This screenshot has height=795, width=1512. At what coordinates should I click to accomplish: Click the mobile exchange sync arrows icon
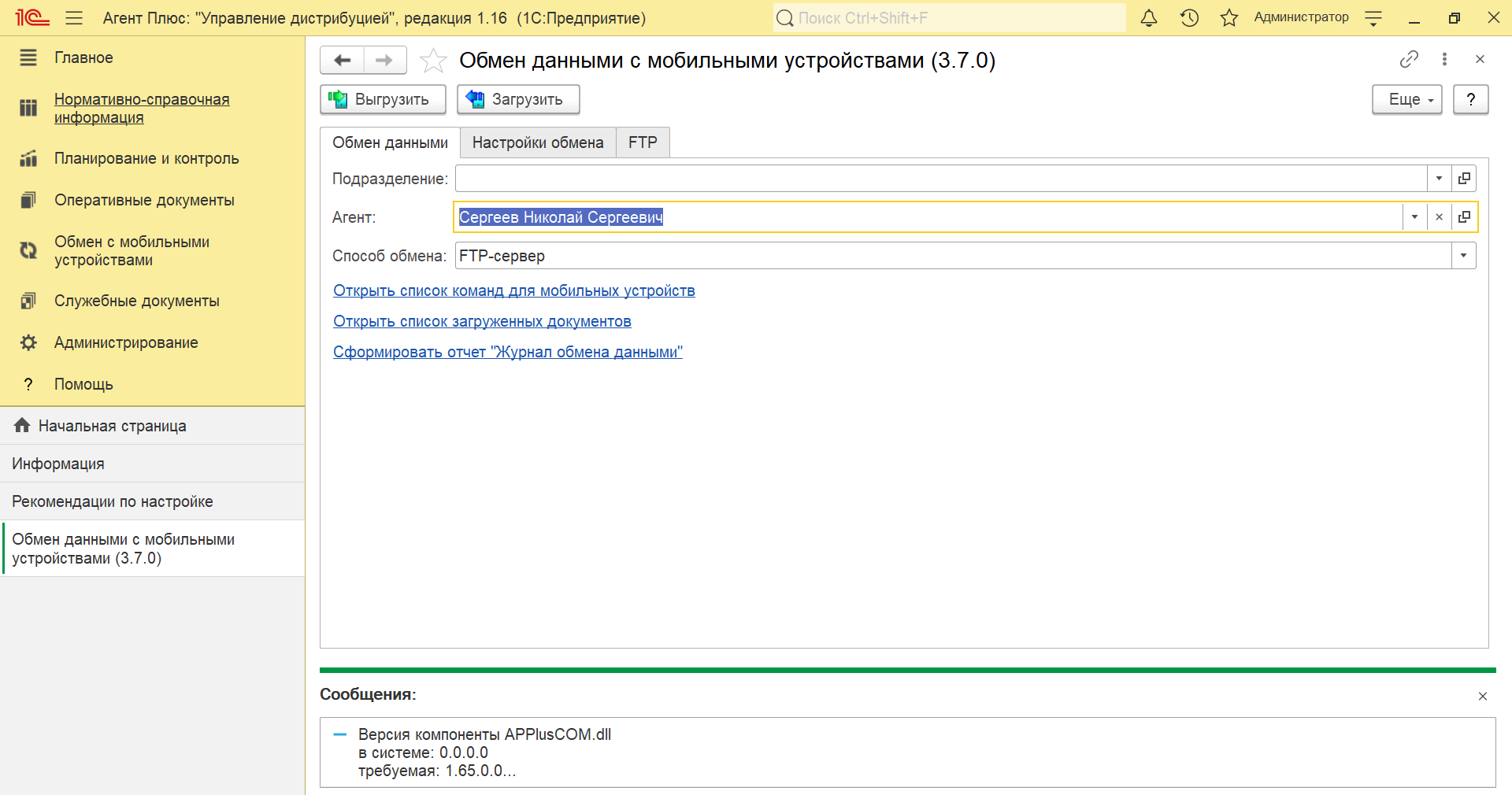click(28, 250)
